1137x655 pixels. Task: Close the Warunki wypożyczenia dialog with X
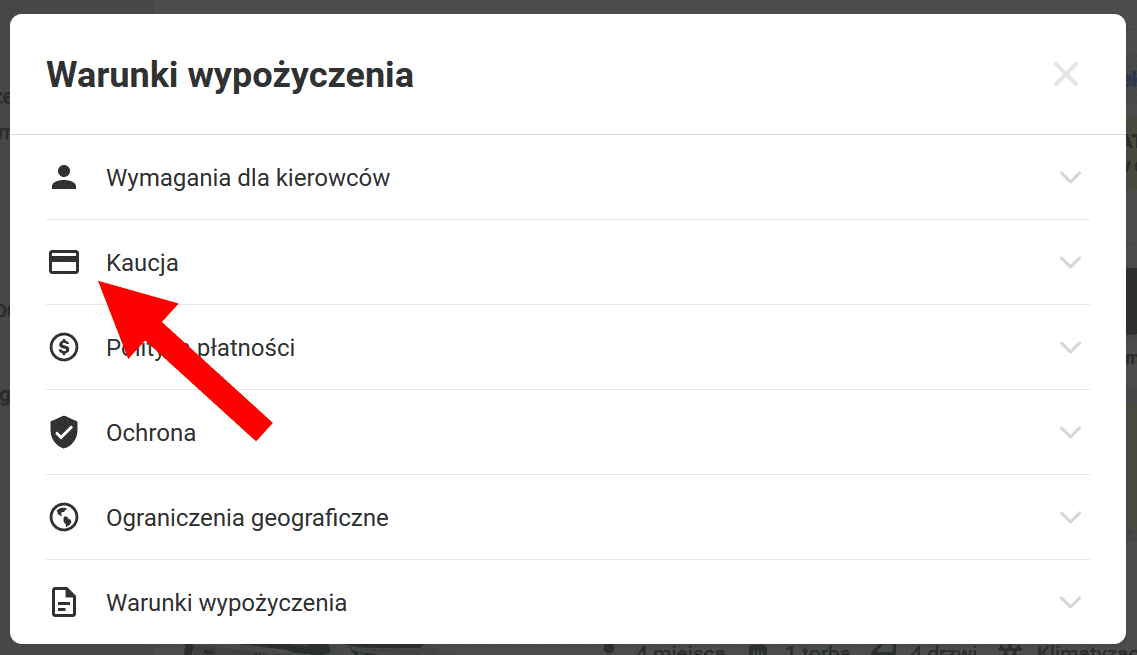pos(1065,74)
